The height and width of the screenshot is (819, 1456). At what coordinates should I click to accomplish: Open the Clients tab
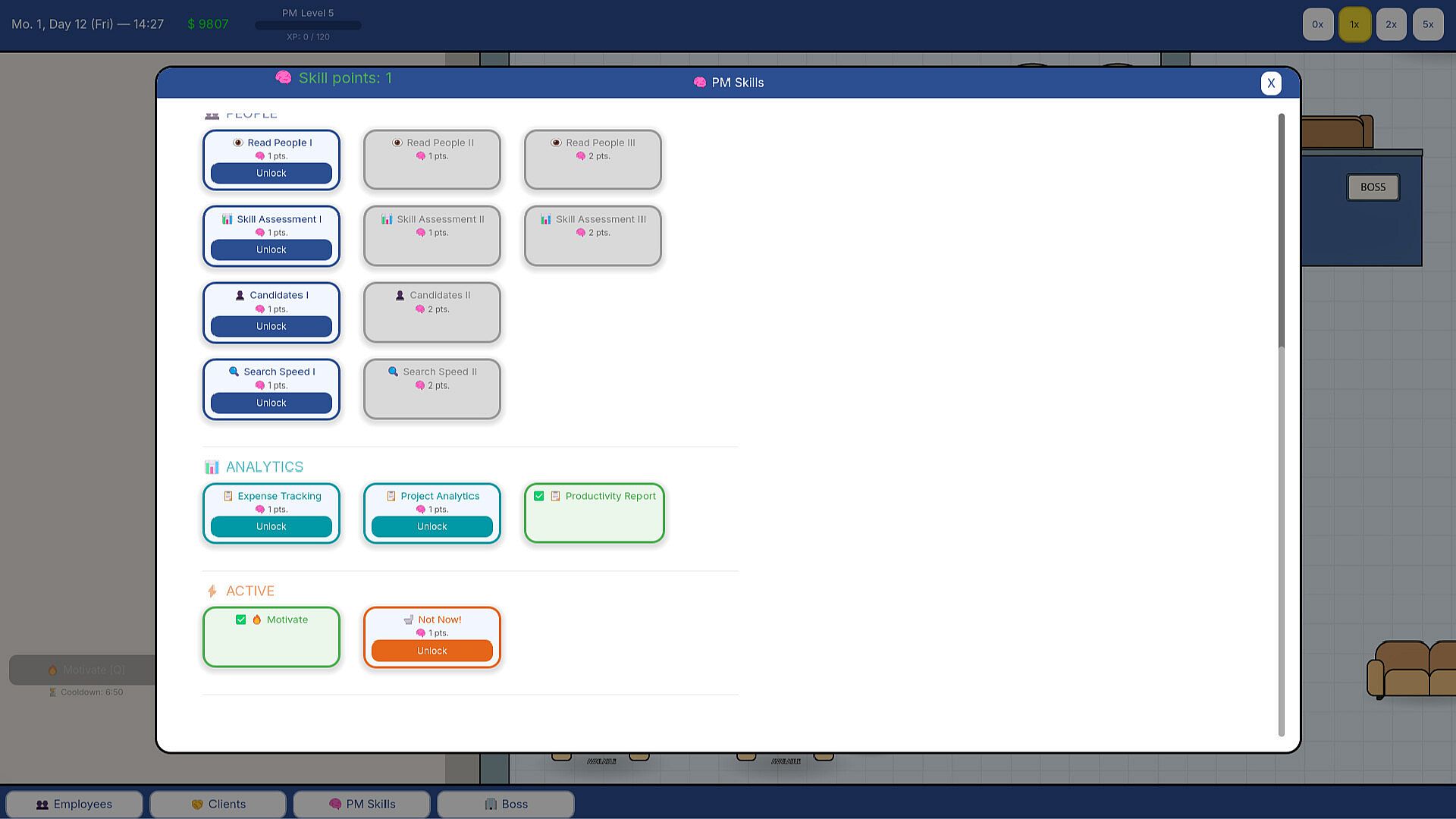pos(218,804)
